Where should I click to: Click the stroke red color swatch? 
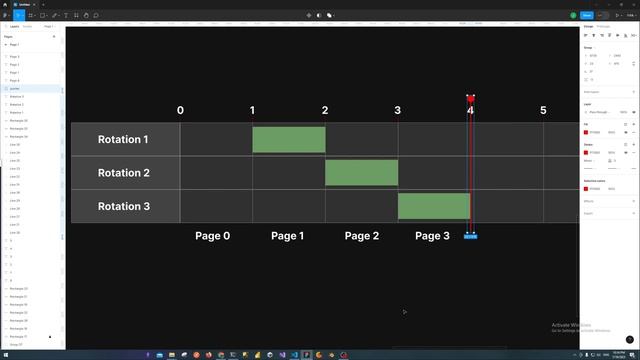[586, 153]
